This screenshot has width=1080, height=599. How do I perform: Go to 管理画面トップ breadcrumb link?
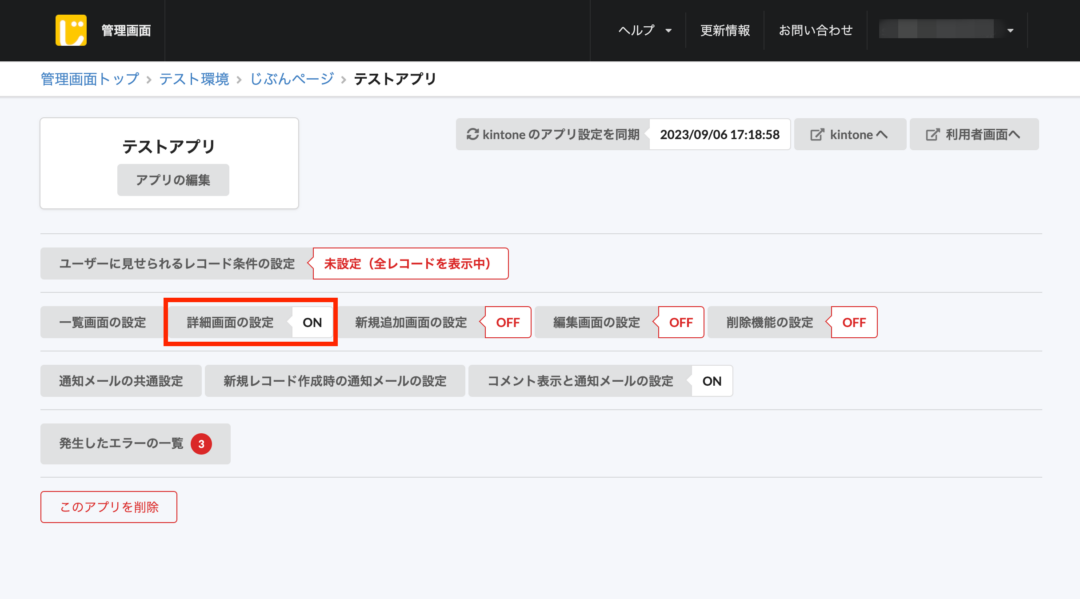pyautogui.click(x=90, y=79)
